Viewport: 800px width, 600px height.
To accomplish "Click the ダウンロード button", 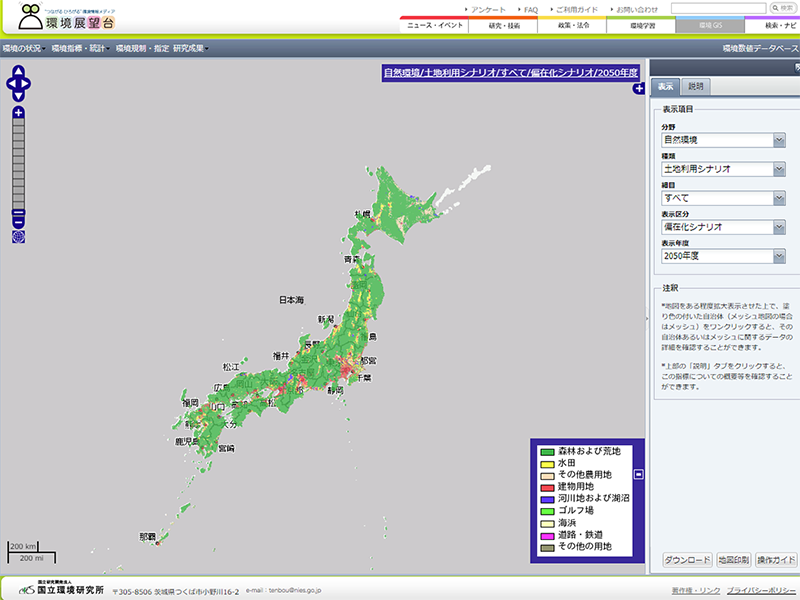I will (x=687, y=560).
